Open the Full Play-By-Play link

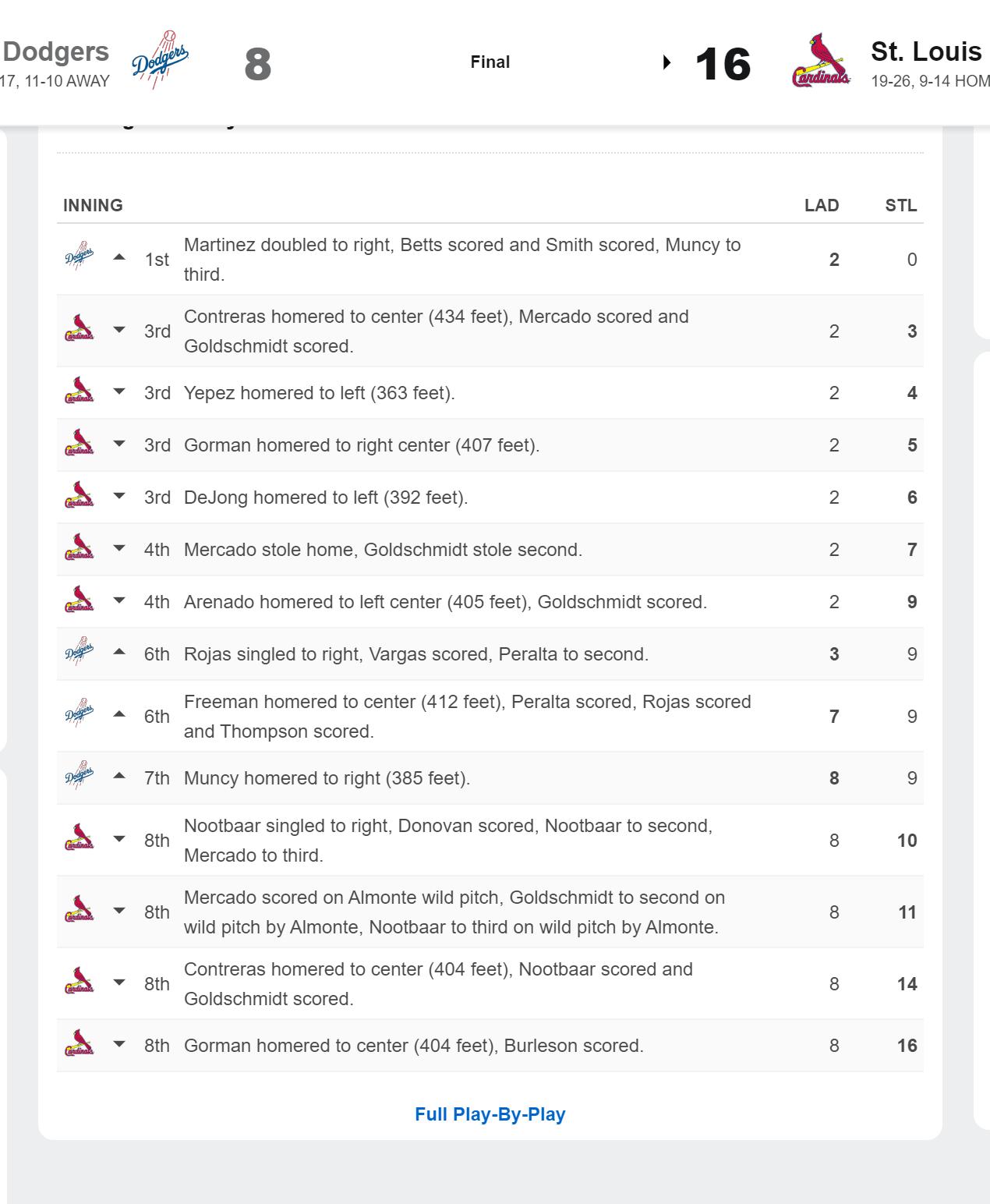coord(490,1114)
